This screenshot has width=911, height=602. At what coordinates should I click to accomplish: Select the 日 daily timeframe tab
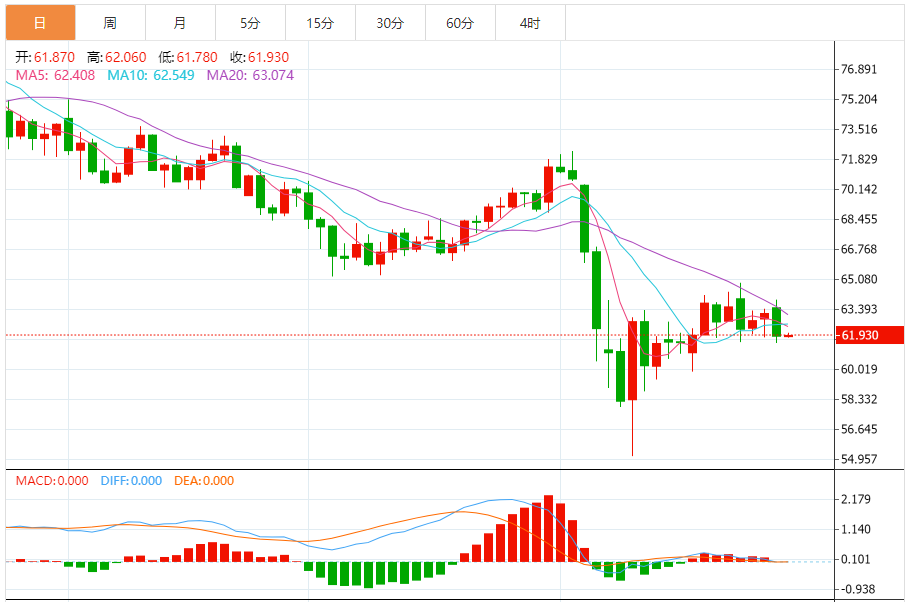point(41,23)
